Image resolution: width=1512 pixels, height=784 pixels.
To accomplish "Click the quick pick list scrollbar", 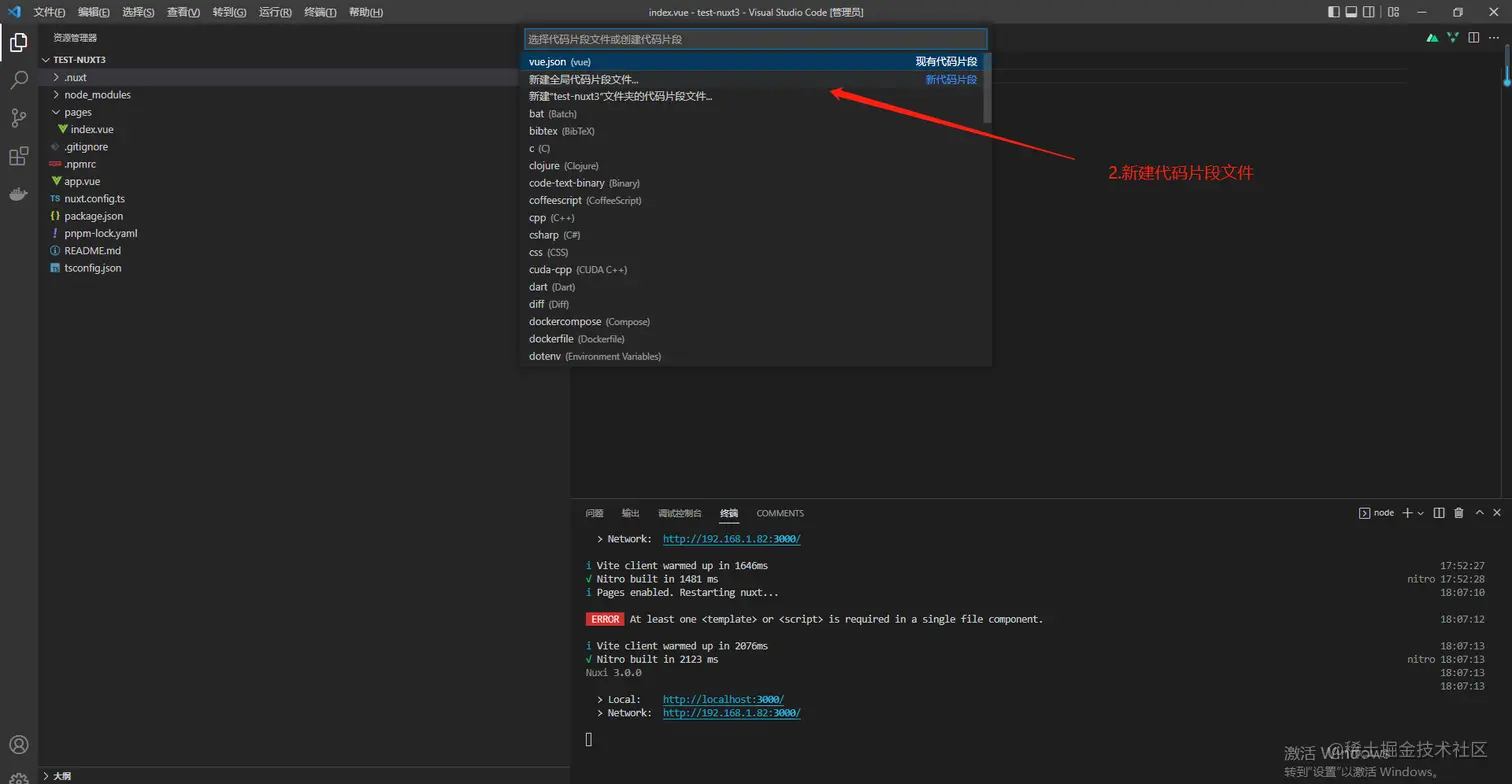I will click(x=988, y=88).
